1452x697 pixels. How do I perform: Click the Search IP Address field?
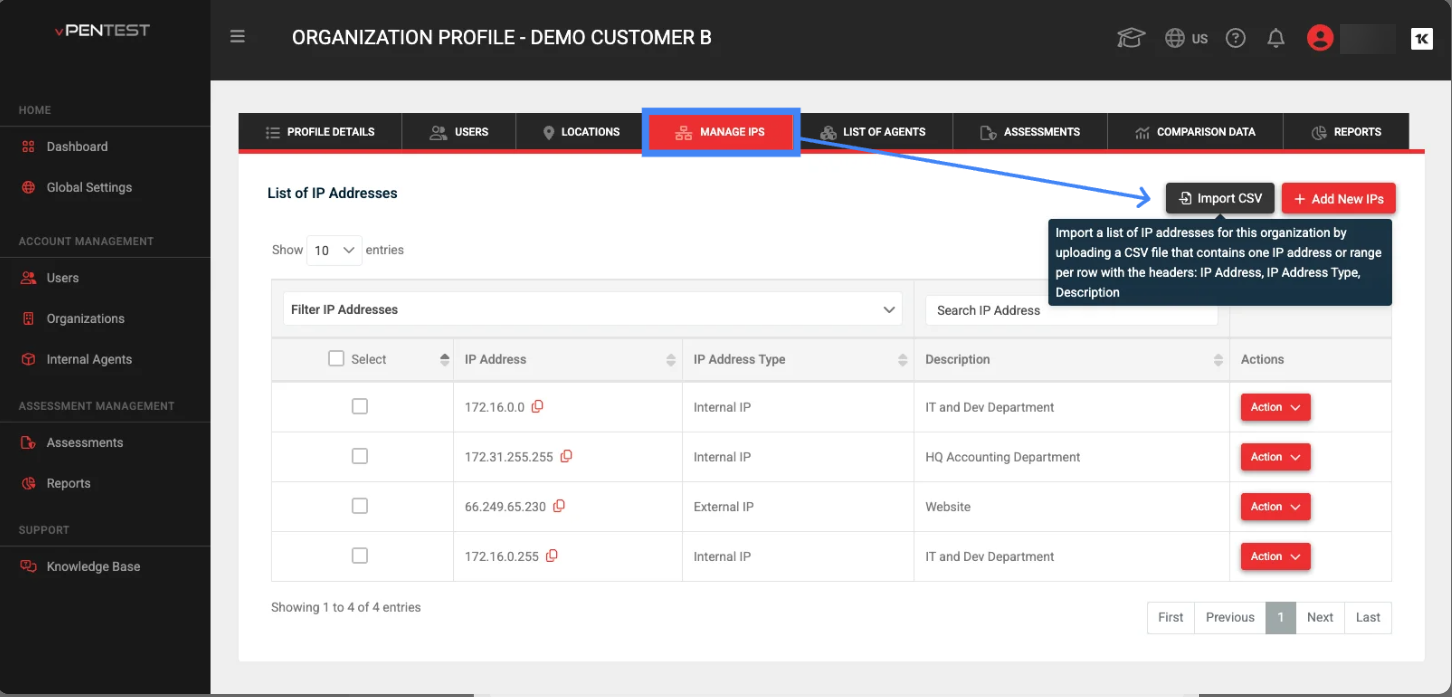(1070, 311)
